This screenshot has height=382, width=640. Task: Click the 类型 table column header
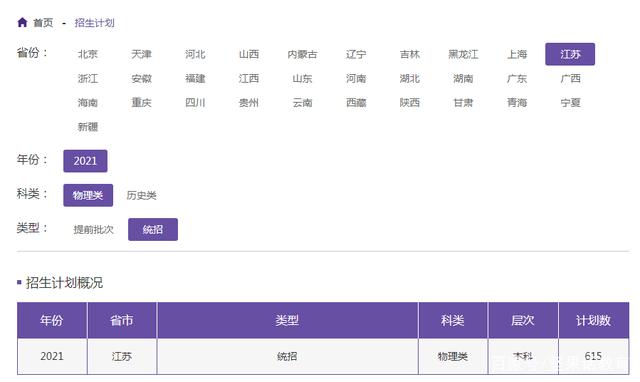(287, 320)
